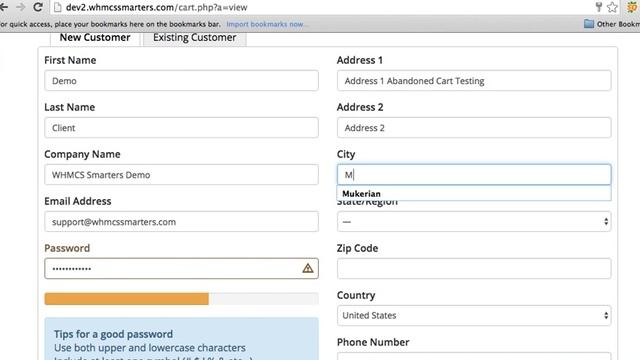Viewport: 640px width, 360px height.
Task: Click the Import bookmarks now link
Action: (265, 24)
